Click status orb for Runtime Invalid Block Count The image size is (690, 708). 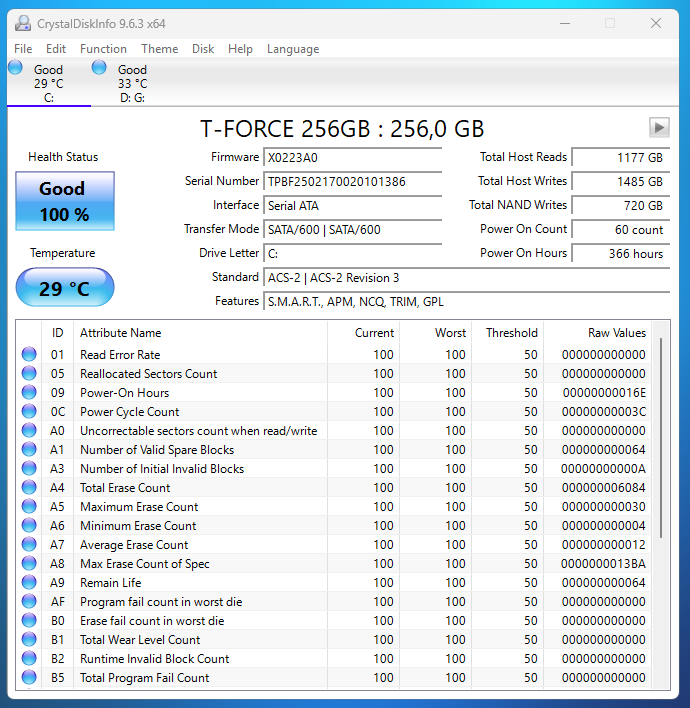pos(29,658)
